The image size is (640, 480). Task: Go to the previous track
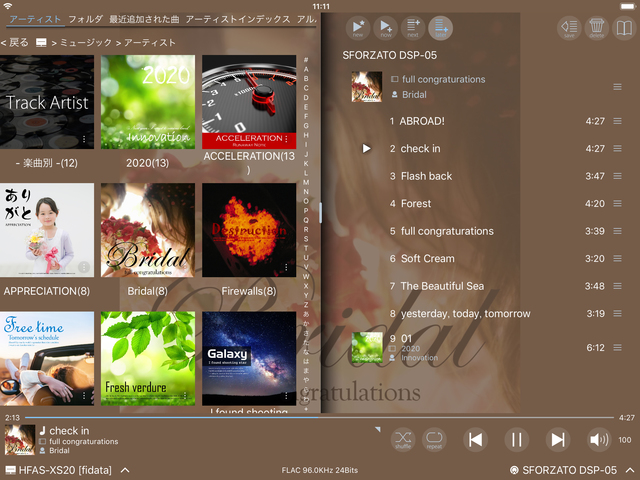[476, 439]
